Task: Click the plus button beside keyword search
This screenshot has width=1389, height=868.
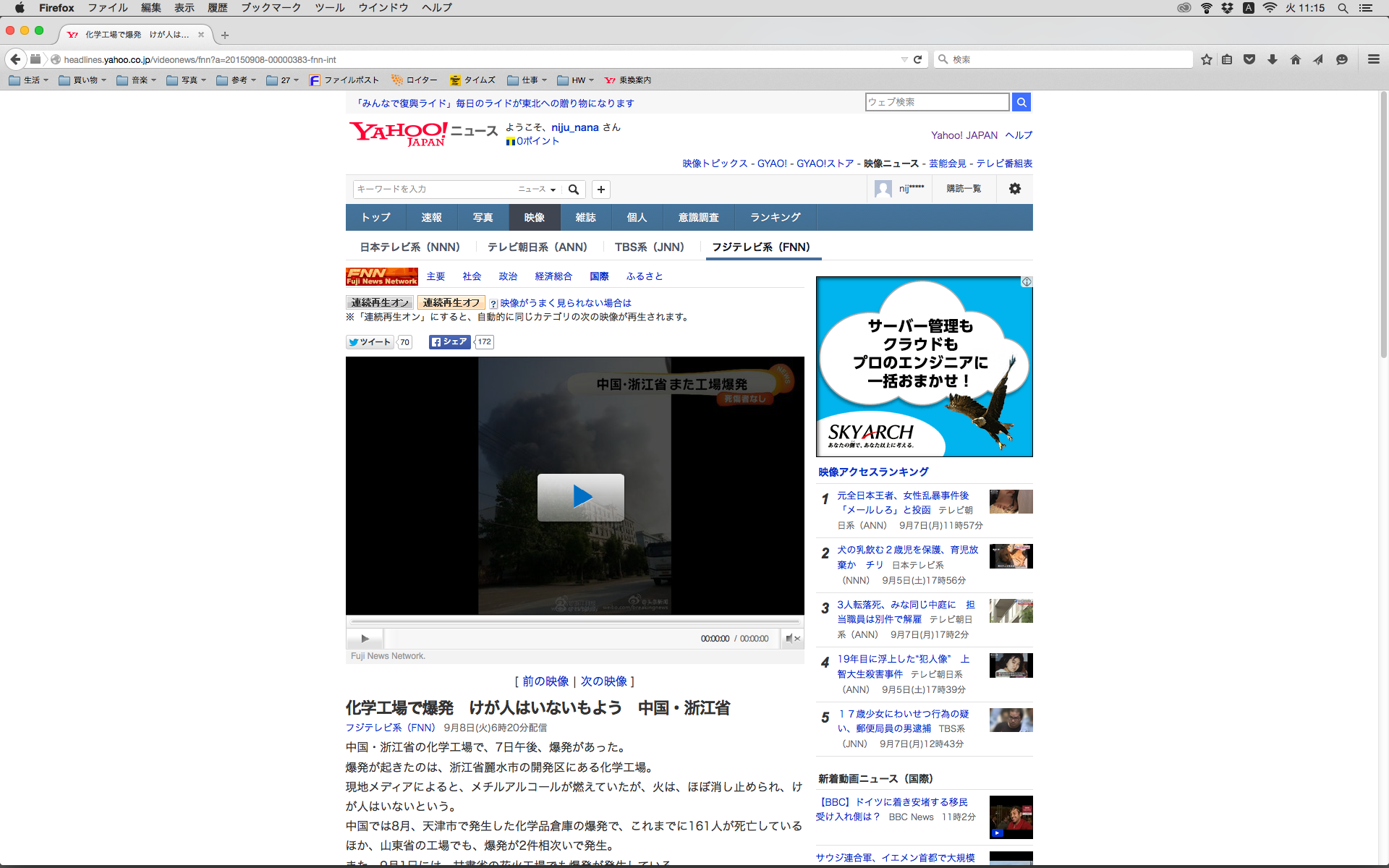Action: coord(600,190)
